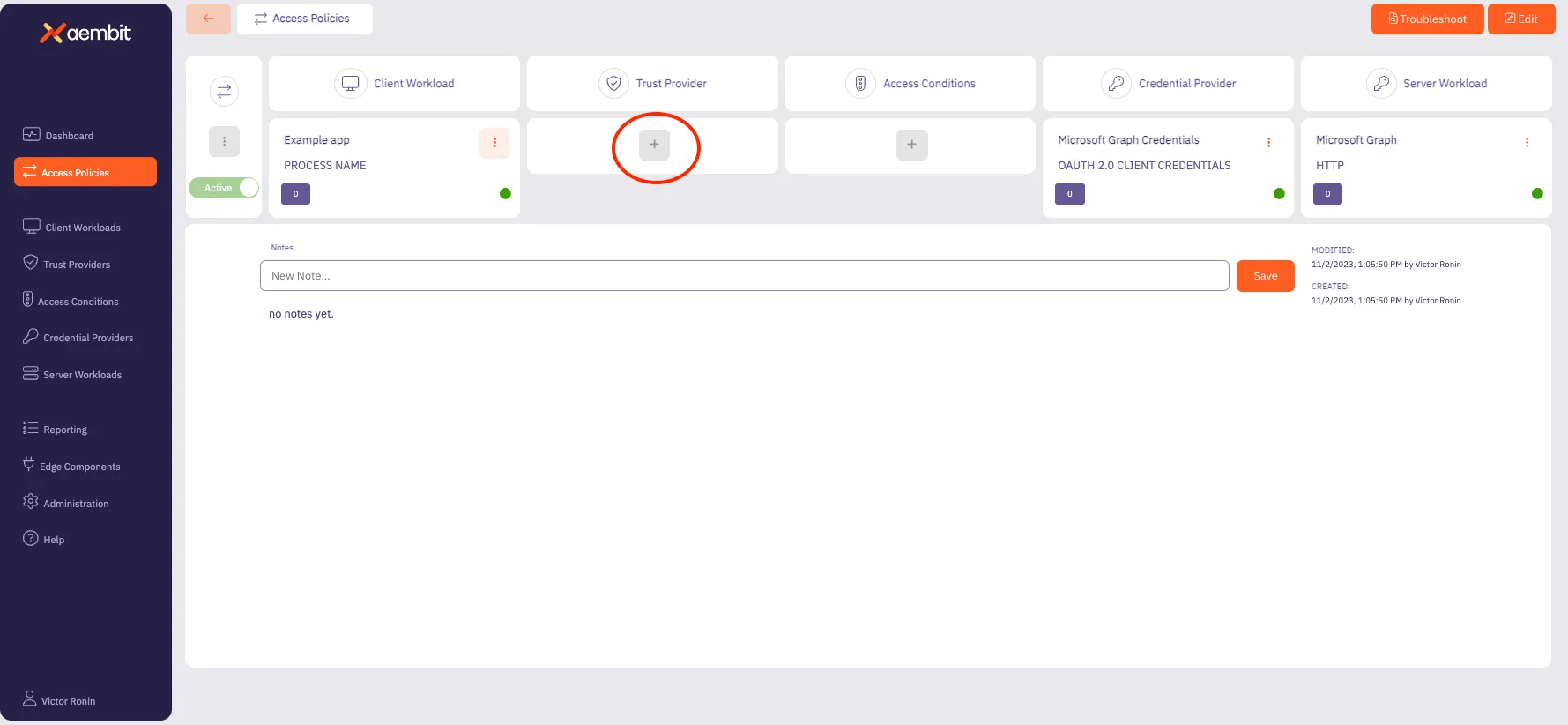Viewport: 1568px width, 725px height.
Task: Open the Example app three-dot menu
Action: 494,143
